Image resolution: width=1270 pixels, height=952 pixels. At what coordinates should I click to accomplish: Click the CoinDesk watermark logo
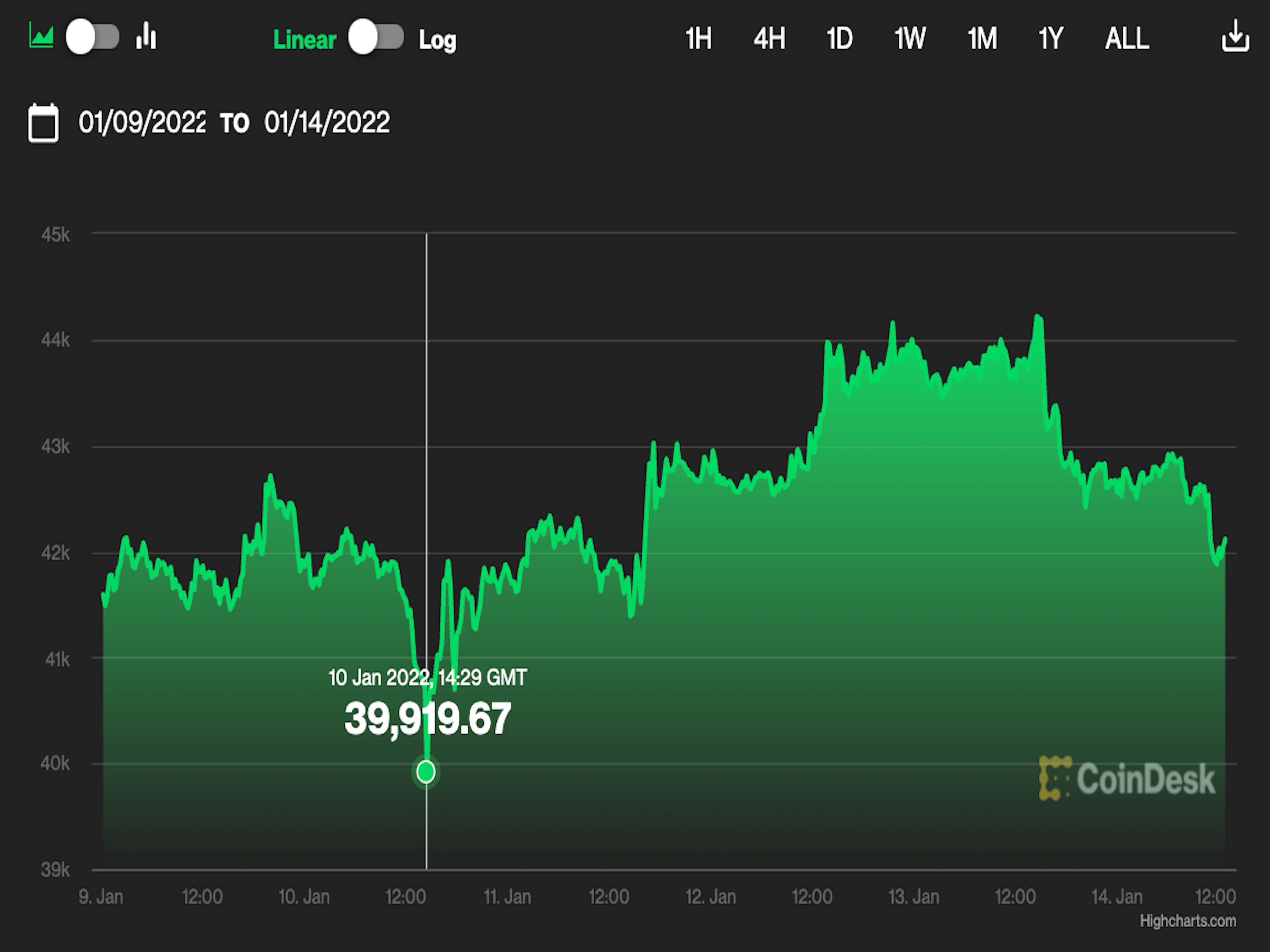[1126, 779]
